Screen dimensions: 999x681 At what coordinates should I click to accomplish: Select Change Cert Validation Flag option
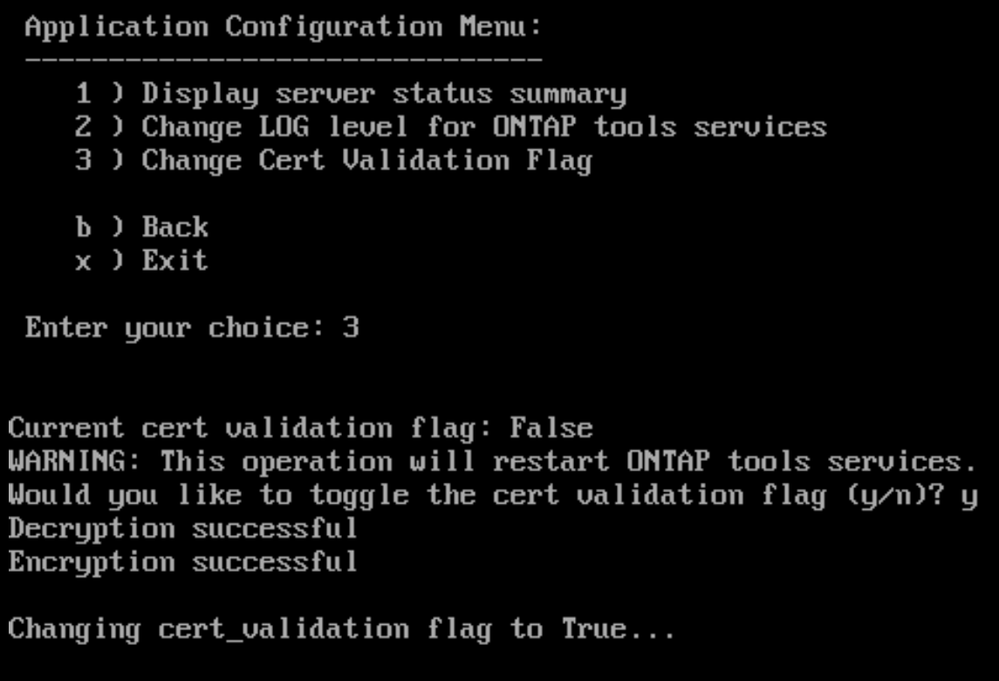point(366,161)
